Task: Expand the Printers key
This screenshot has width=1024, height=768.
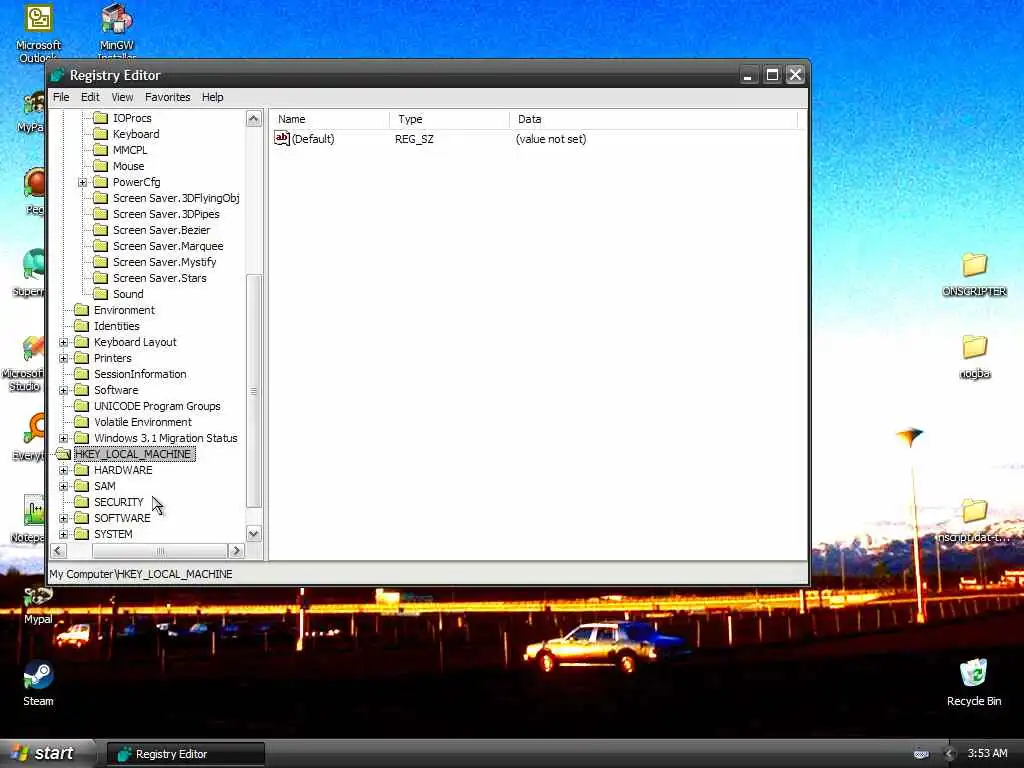Action: 63,358
